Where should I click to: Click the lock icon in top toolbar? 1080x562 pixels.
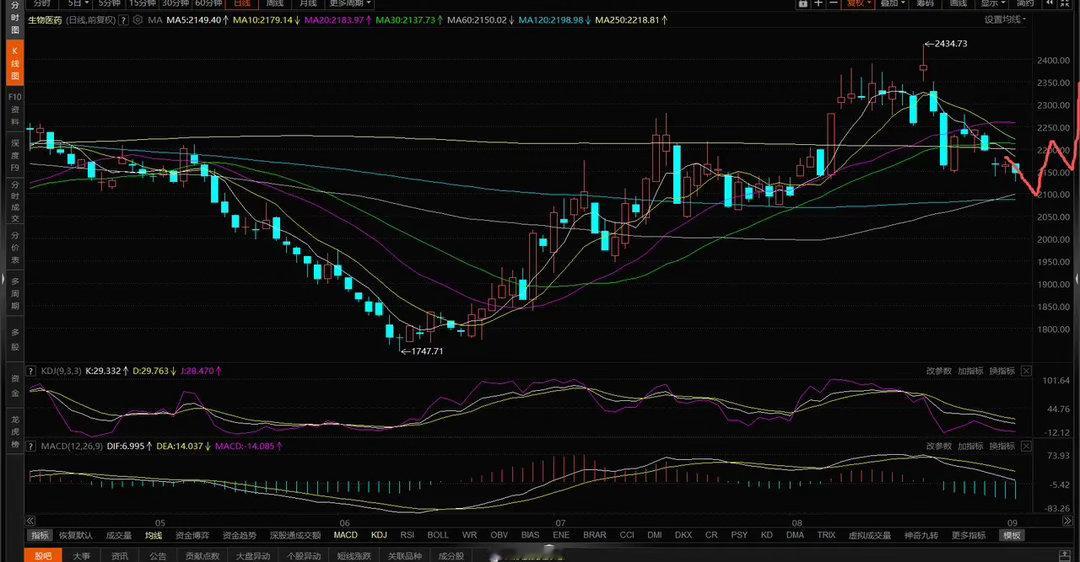(802, 3)
